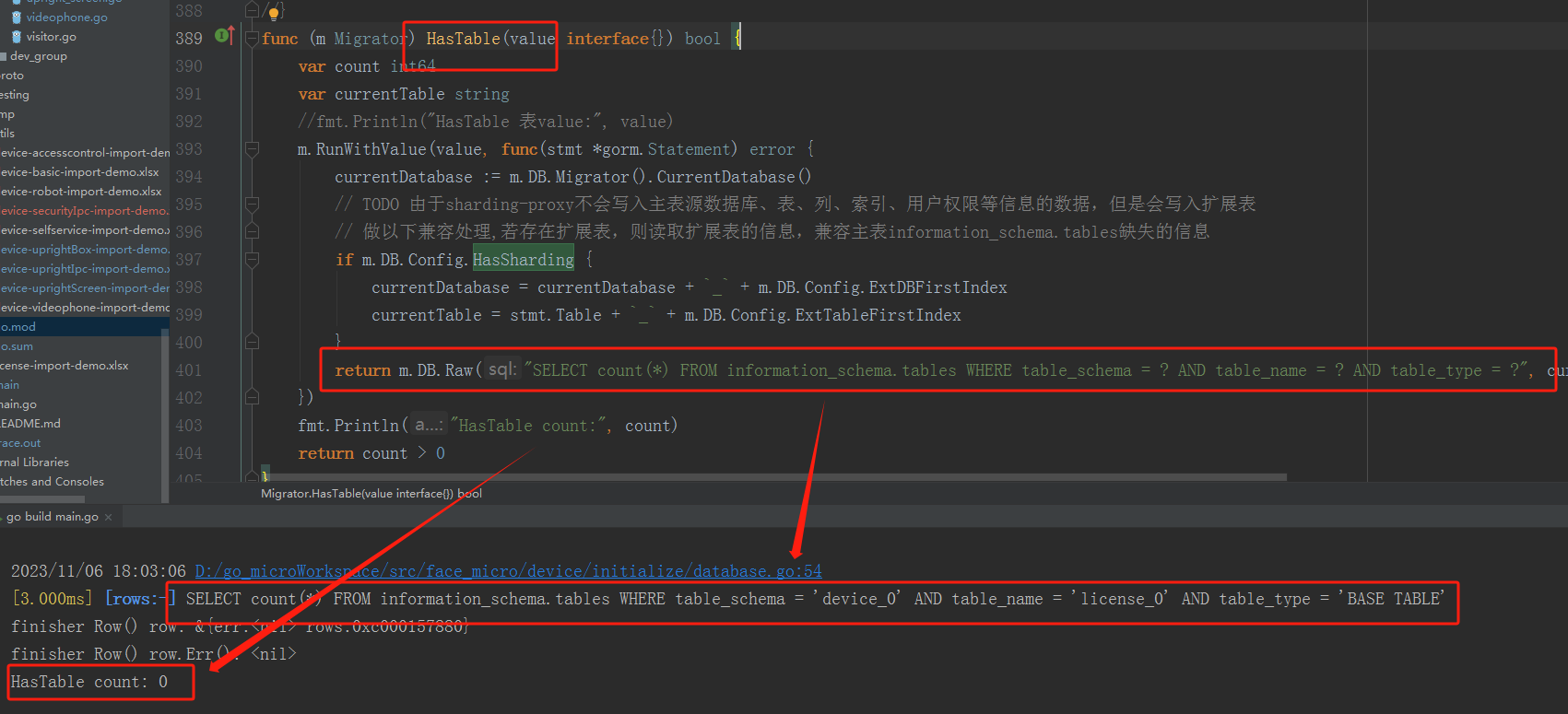The width and height of the screenshot is (1568, 714).
Task: Select the uprightIpc-import-demo file
Action: (84, 268)
